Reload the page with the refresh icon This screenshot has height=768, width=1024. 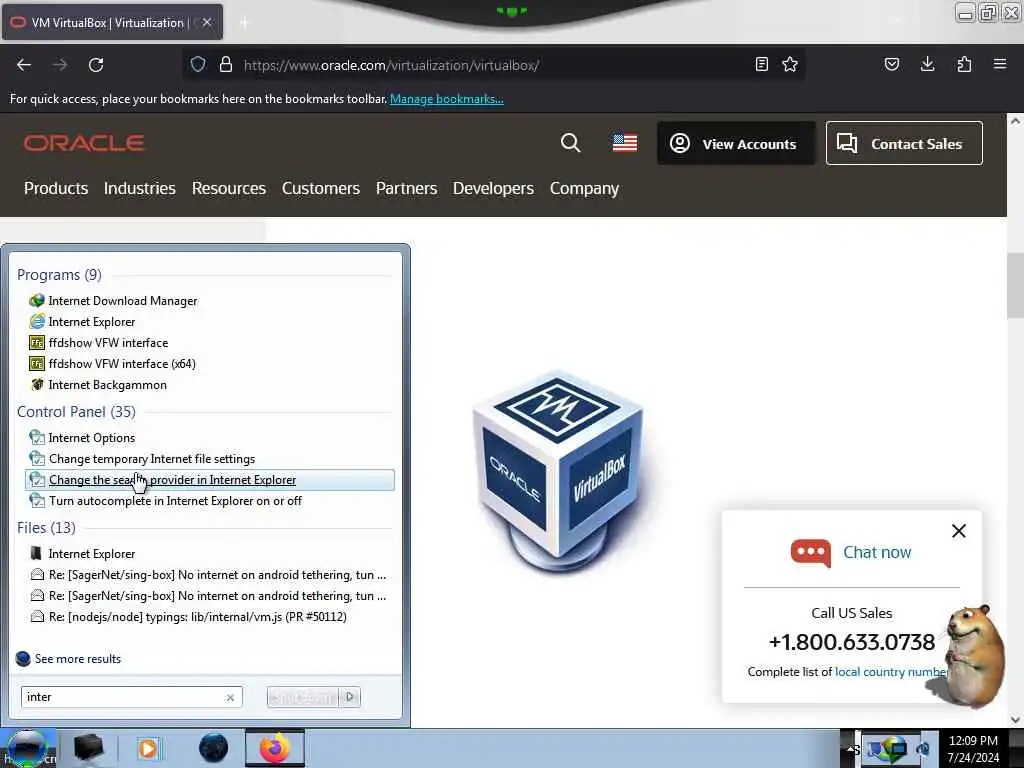tap(96, 65)
